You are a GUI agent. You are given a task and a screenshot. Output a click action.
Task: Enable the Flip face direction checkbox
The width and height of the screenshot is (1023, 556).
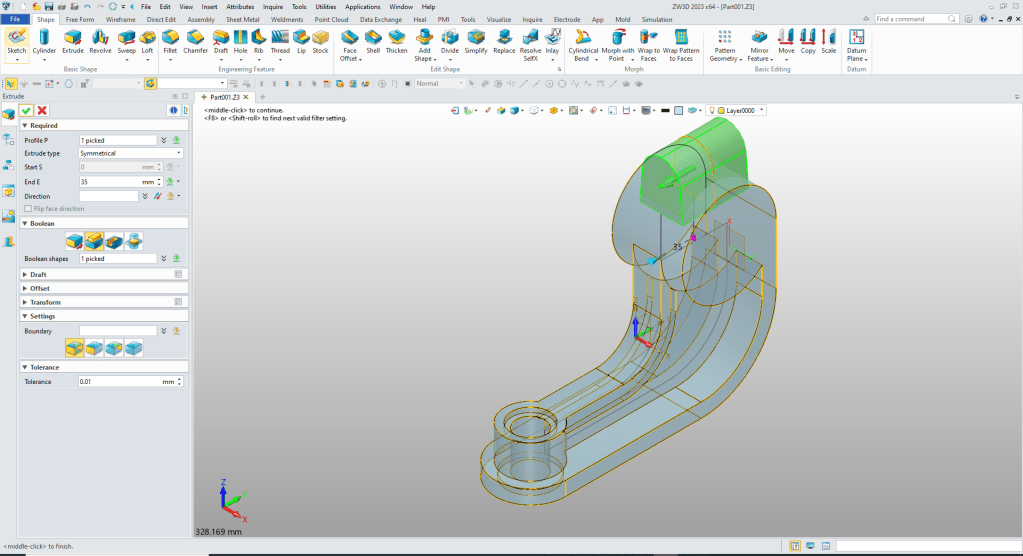pos(28,209)
